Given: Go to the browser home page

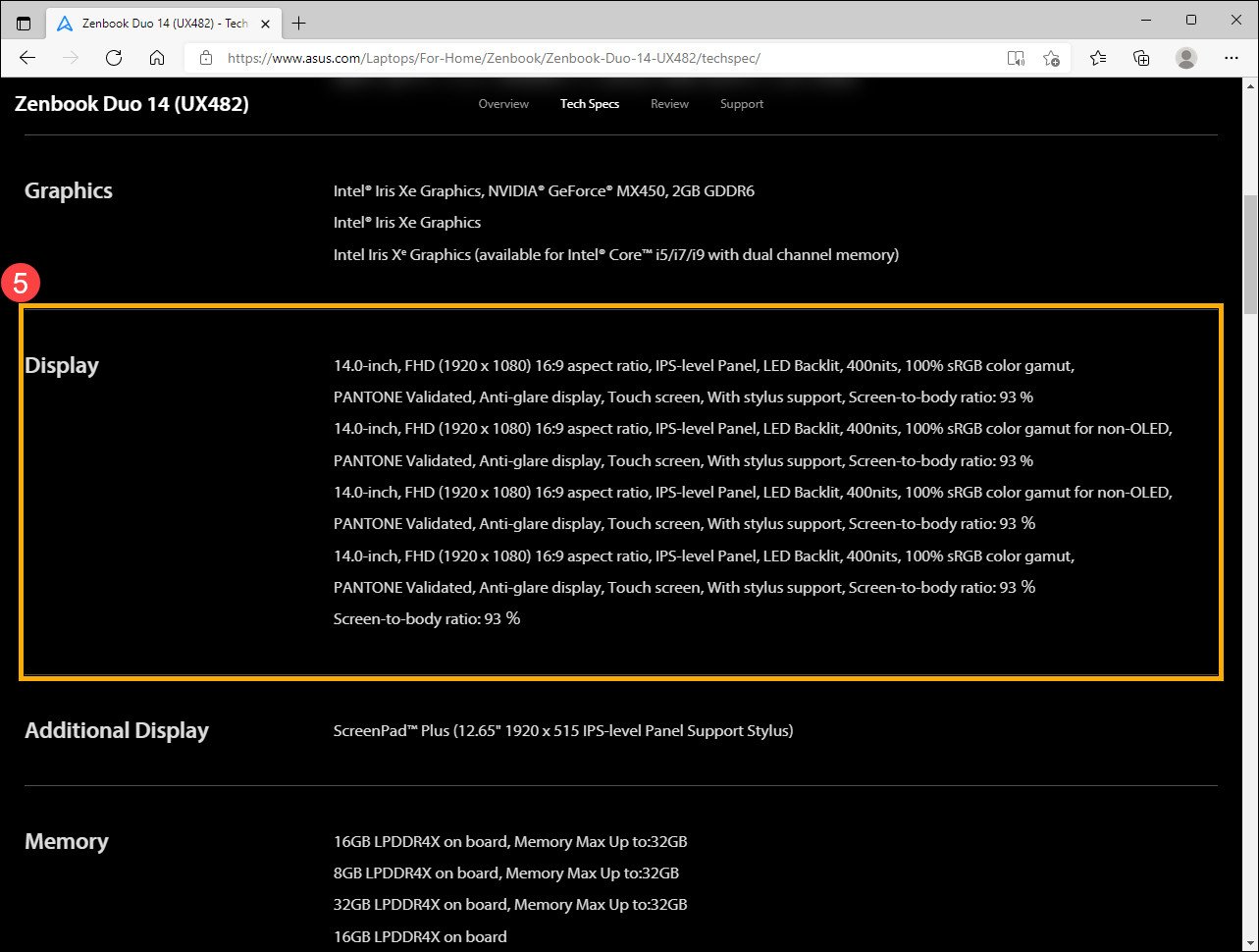Looking at the screenshot, I should point(157,58).
